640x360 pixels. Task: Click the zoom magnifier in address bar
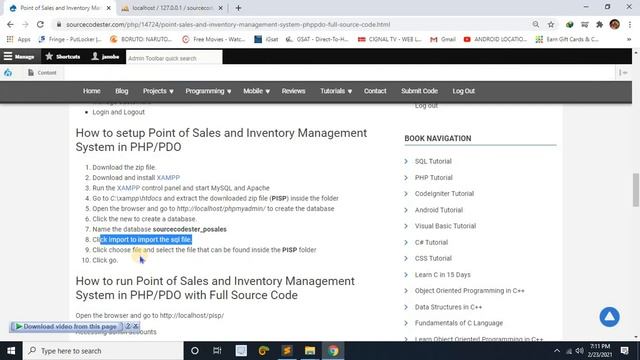click(536, 24)
